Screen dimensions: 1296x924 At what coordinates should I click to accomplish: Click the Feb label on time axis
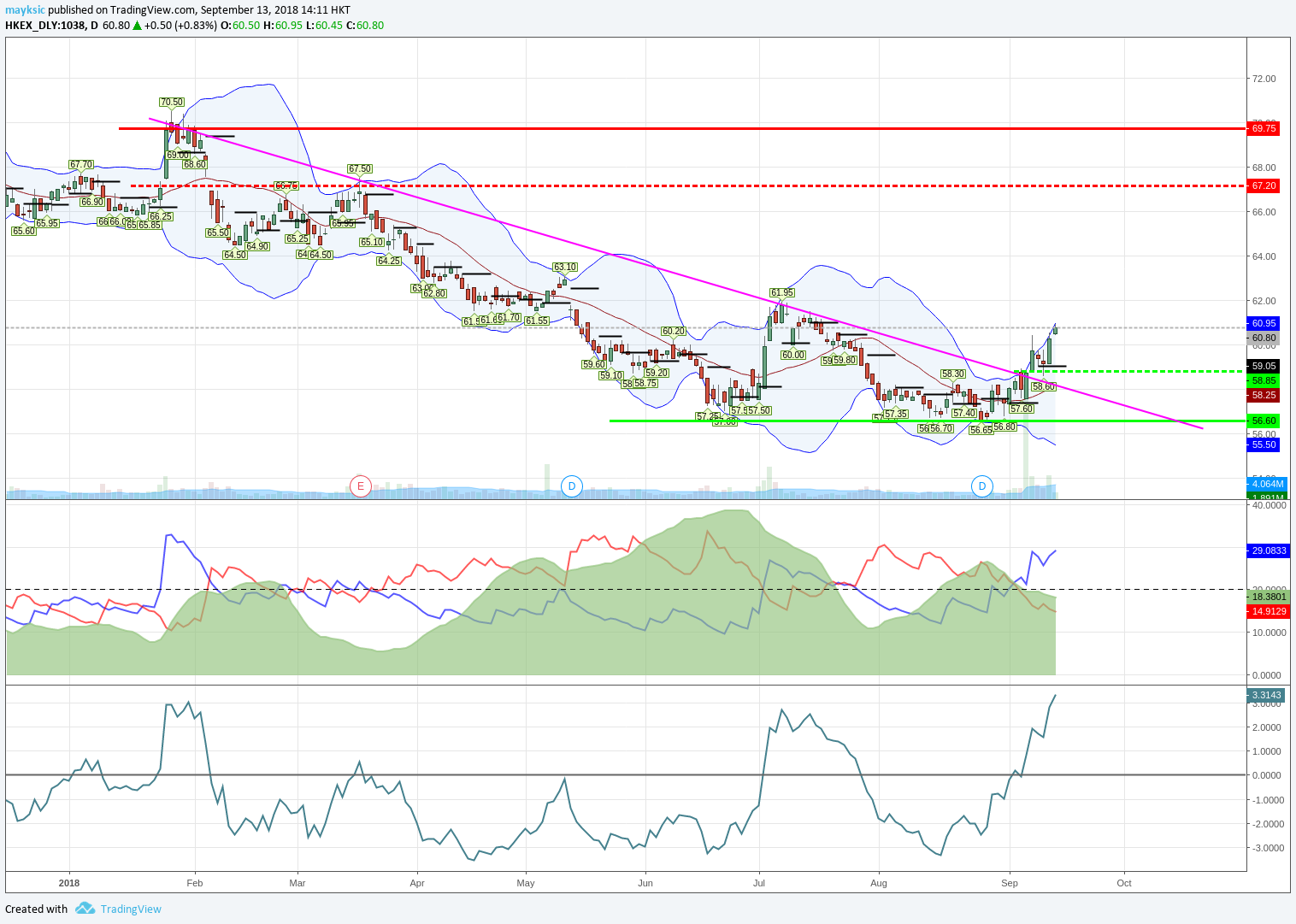click(x=195, y=883)
